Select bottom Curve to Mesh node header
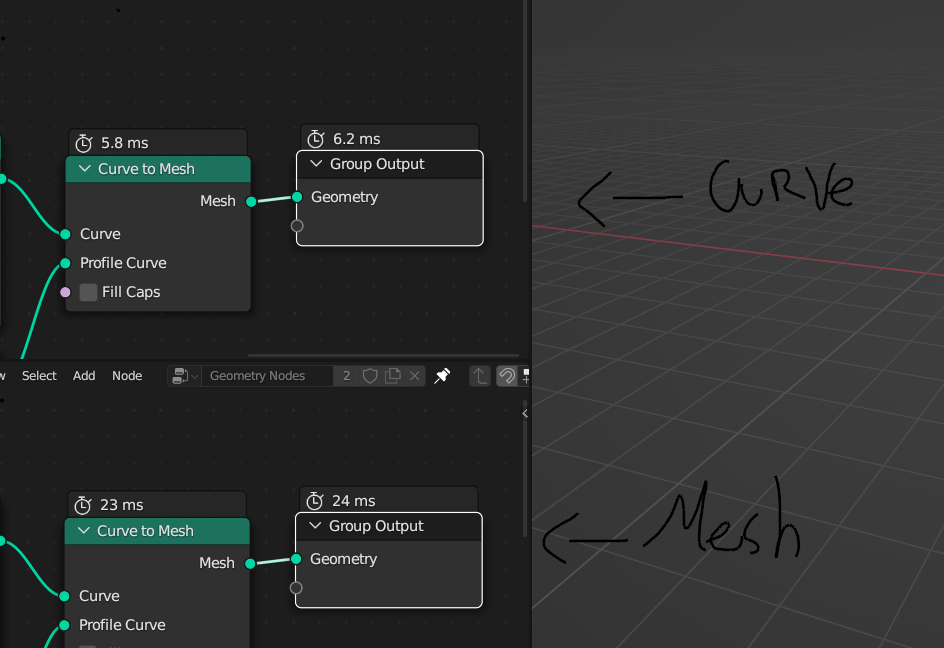 pyautogui.click(x=157, y=531)
